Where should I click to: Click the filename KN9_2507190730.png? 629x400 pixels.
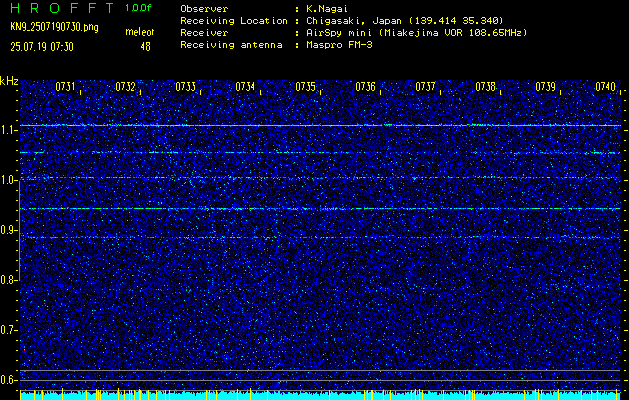click(x=54, y=28)
